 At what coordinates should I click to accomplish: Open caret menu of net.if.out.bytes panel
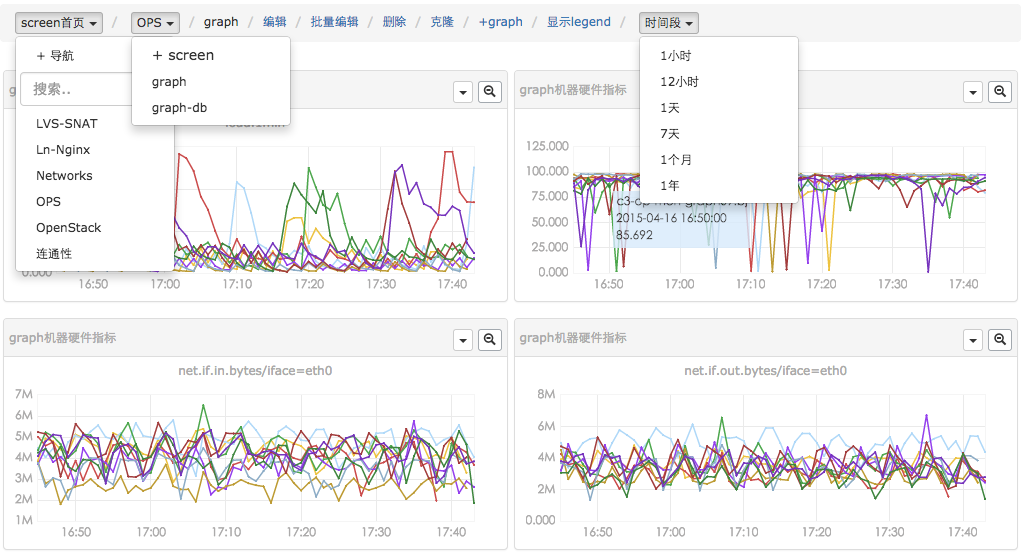click(x=973, y=340)
